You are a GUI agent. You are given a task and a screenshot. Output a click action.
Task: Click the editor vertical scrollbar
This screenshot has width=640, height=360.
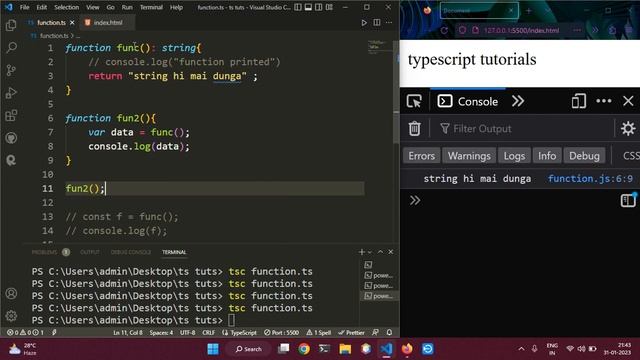pyautogui.click(x=396, y=92)
